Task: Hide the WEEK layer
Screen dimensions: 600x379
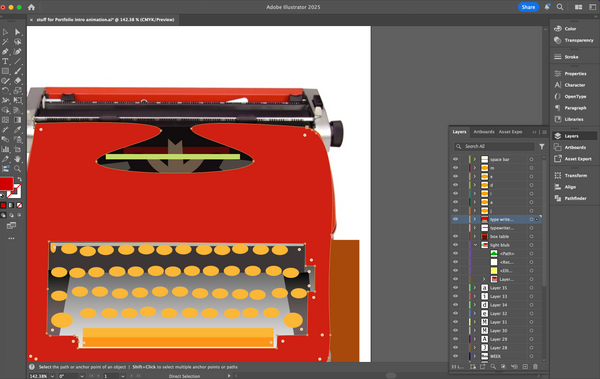Action: 455,356
